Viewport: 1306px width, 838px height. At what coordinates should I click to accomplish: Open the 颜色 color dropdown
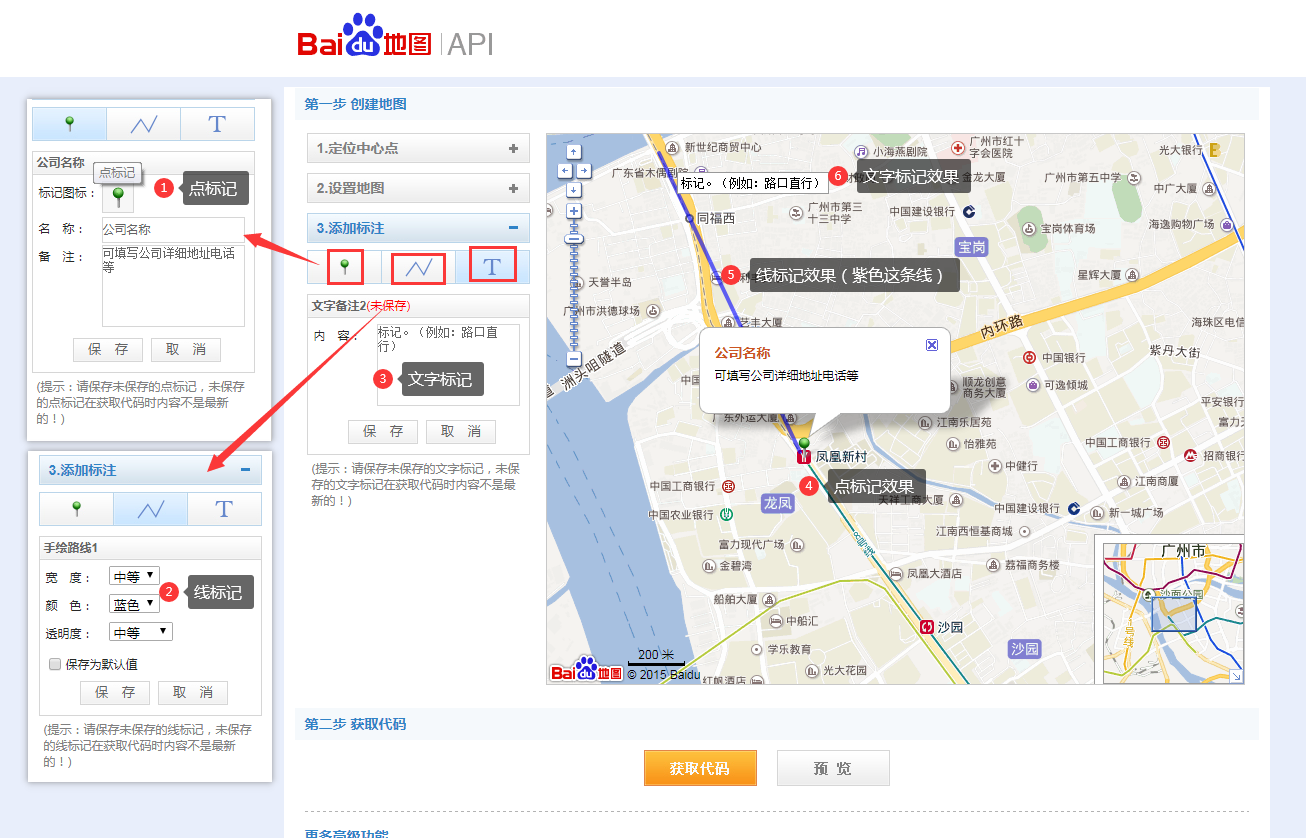tap(134, 604)
